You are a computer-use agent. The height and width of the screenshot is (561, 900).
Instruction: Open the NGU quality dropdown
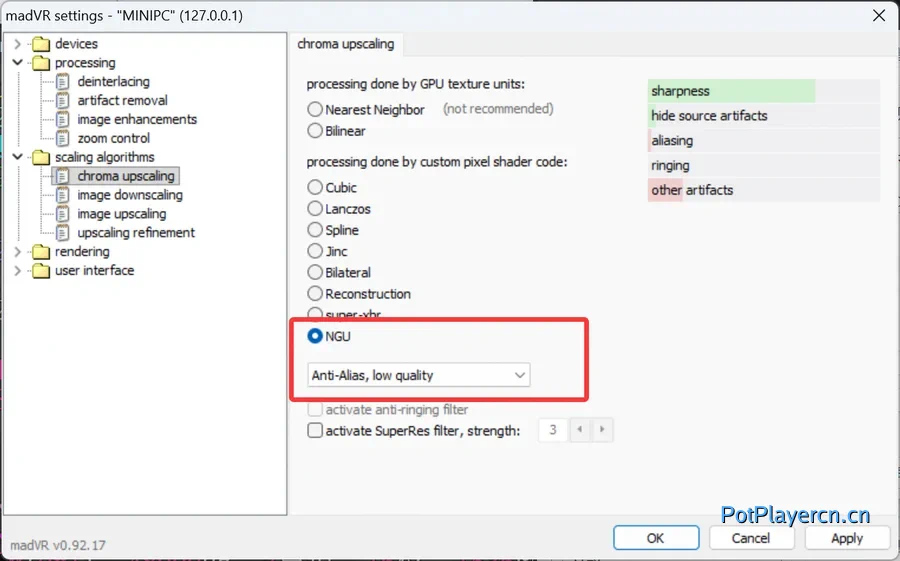pyautogui.click(x=419, y=375)
